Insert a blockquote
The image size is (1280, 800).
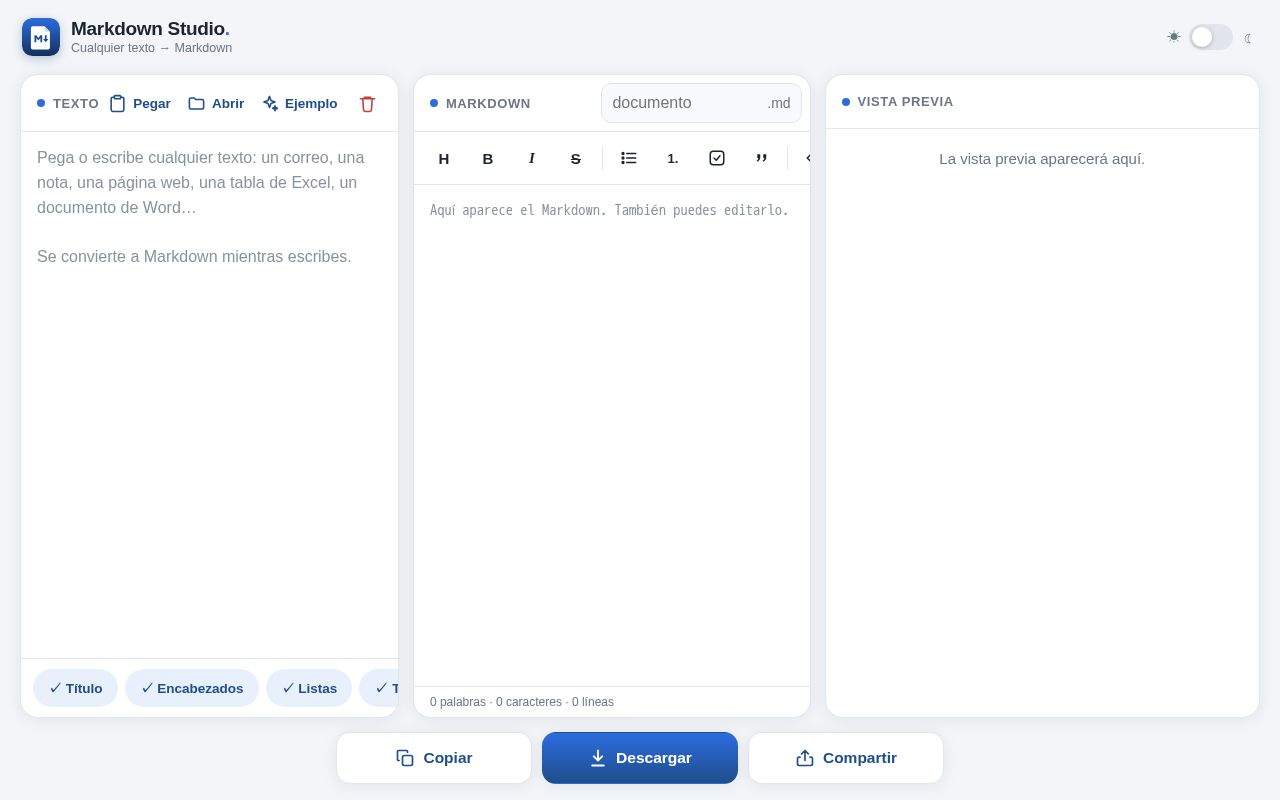pyautogui.click(x=761, y=158)
